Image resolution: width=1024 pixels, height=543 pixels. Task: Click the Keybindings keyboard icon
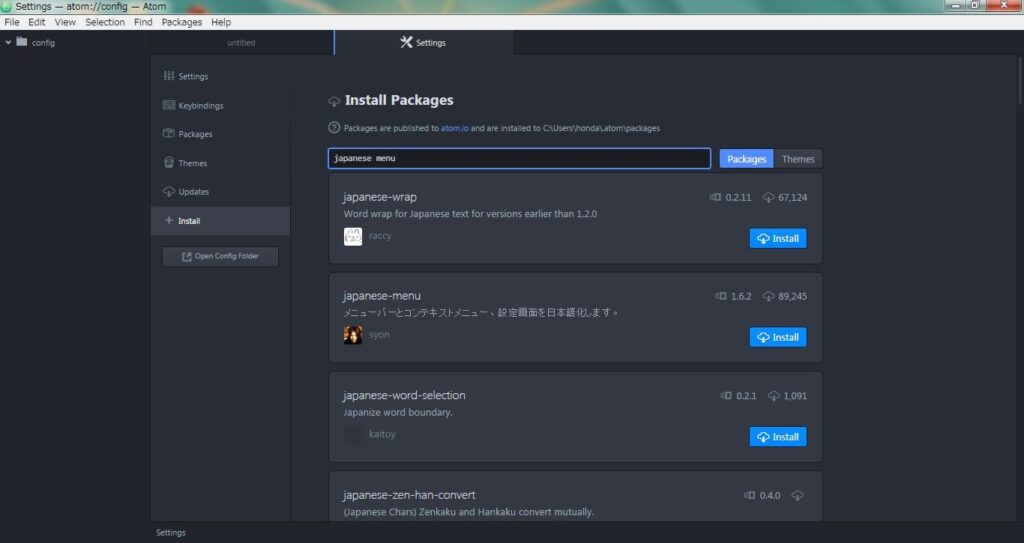168,105
